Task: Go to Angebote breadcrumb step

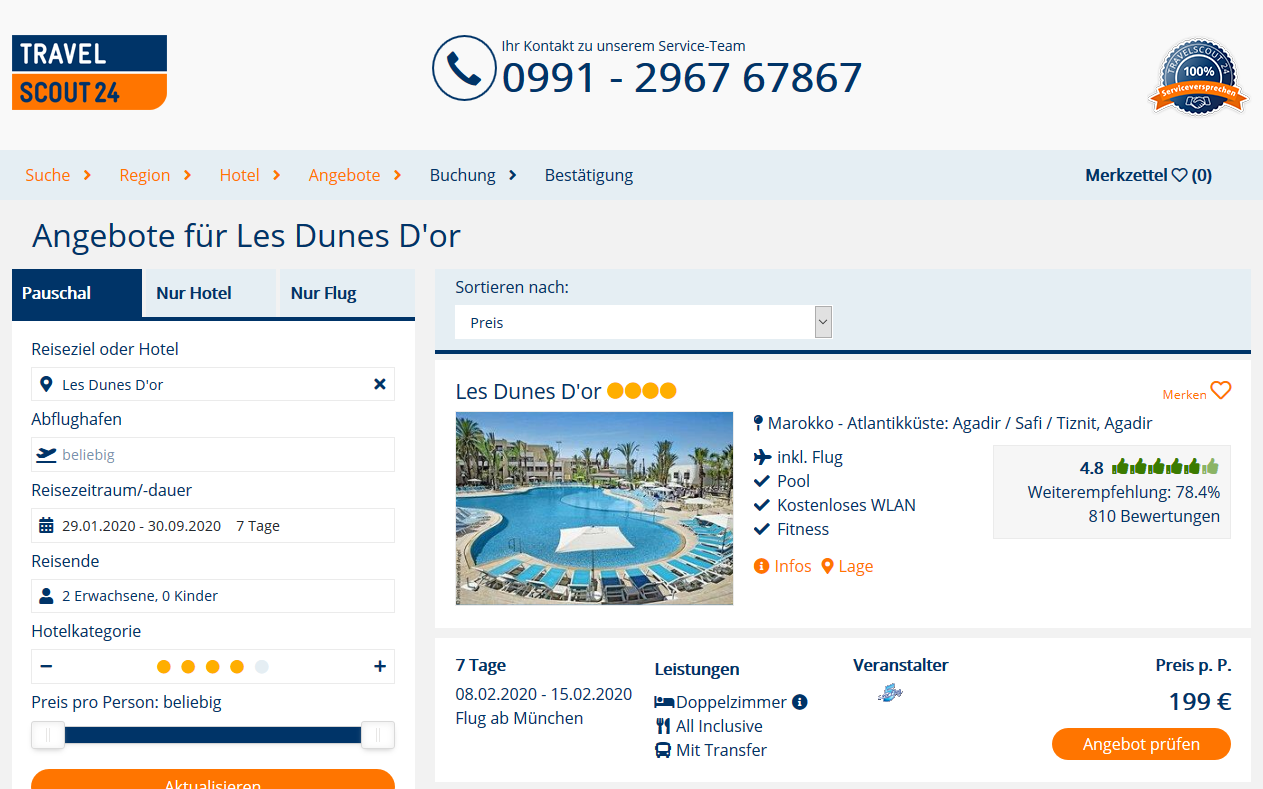Action: point(345,175)
